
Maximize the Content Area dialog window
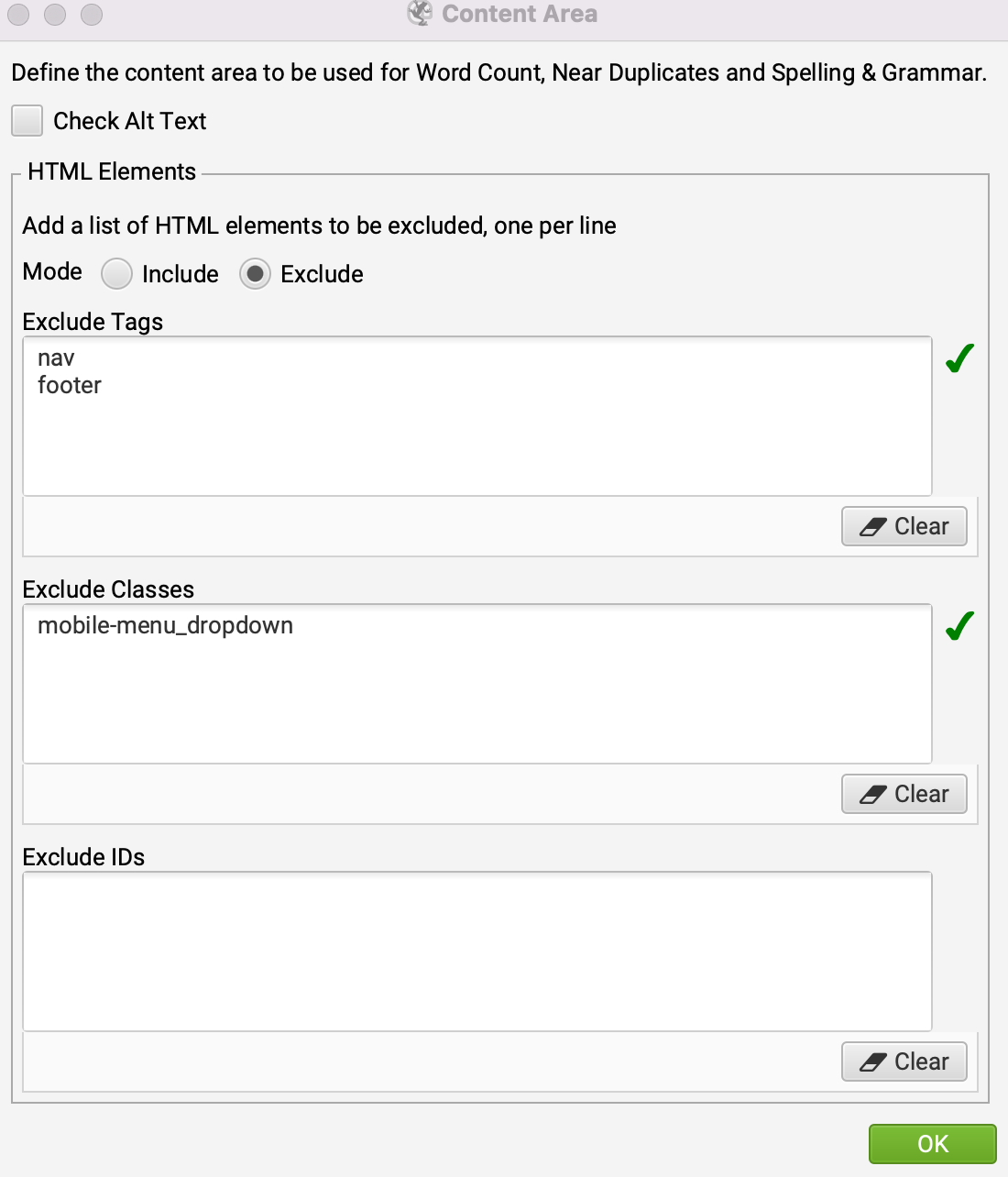tap(92, 15)
